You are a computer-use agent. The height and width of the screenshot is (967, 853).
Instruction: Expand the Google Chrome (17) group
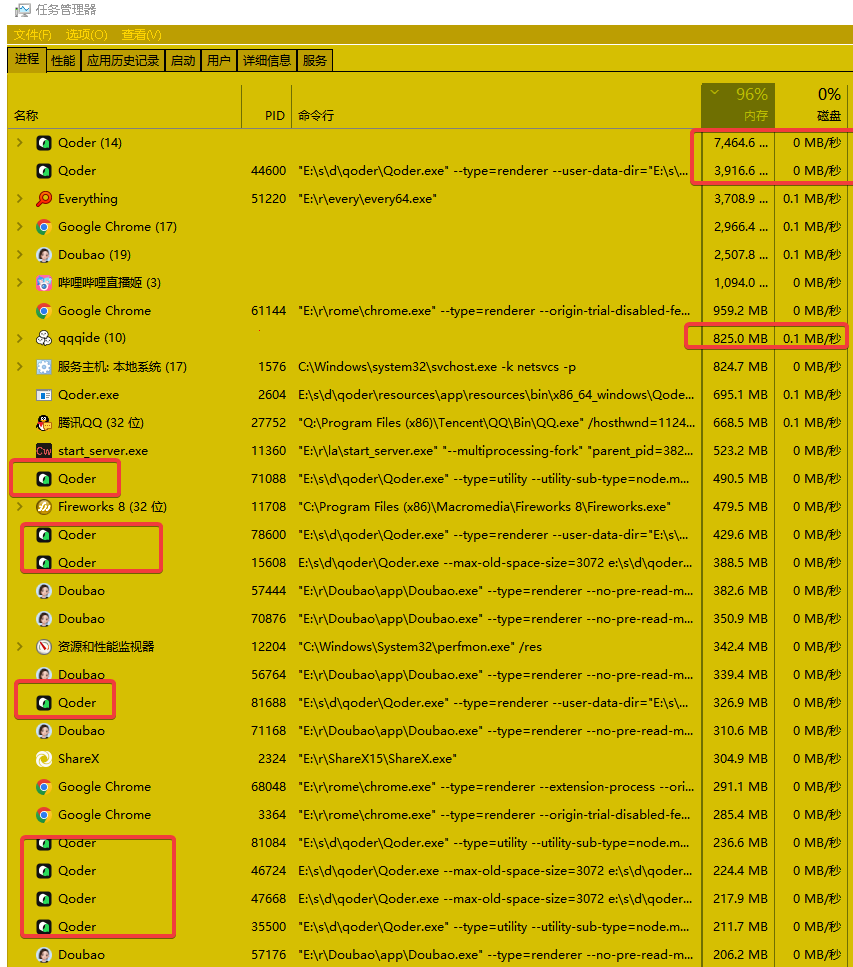coord(20,227)
